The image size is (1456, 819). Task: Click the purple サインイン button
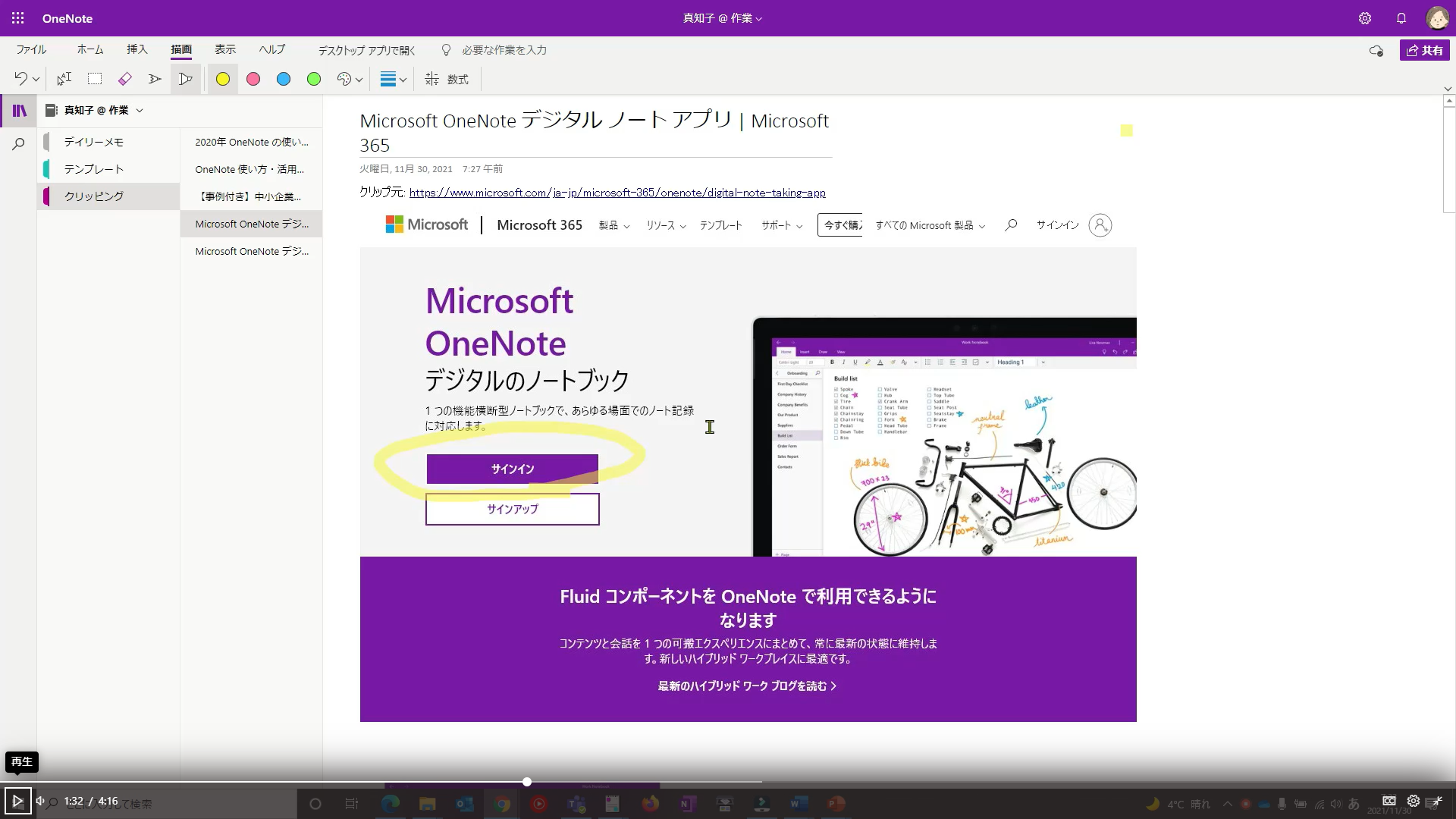(513, 469)
